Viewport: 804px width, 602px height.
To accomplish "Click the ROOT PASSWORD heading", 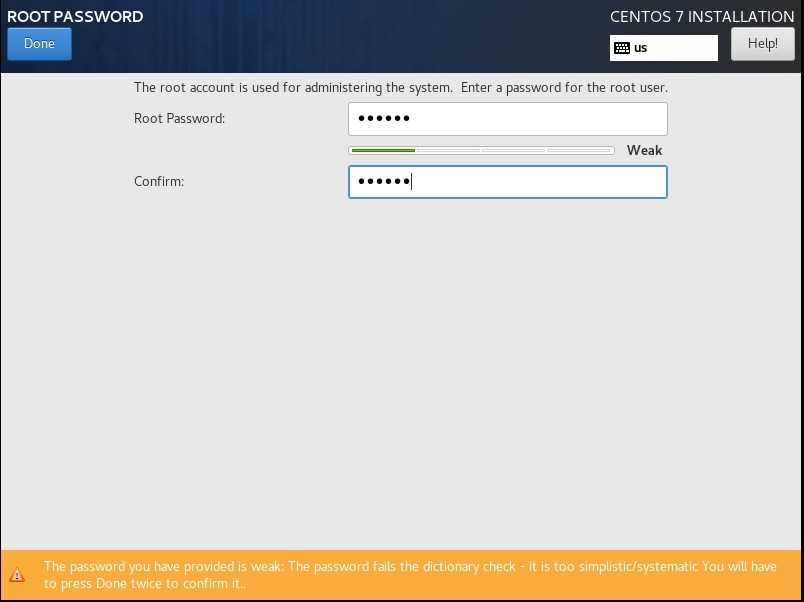I will tap(75, 16).
